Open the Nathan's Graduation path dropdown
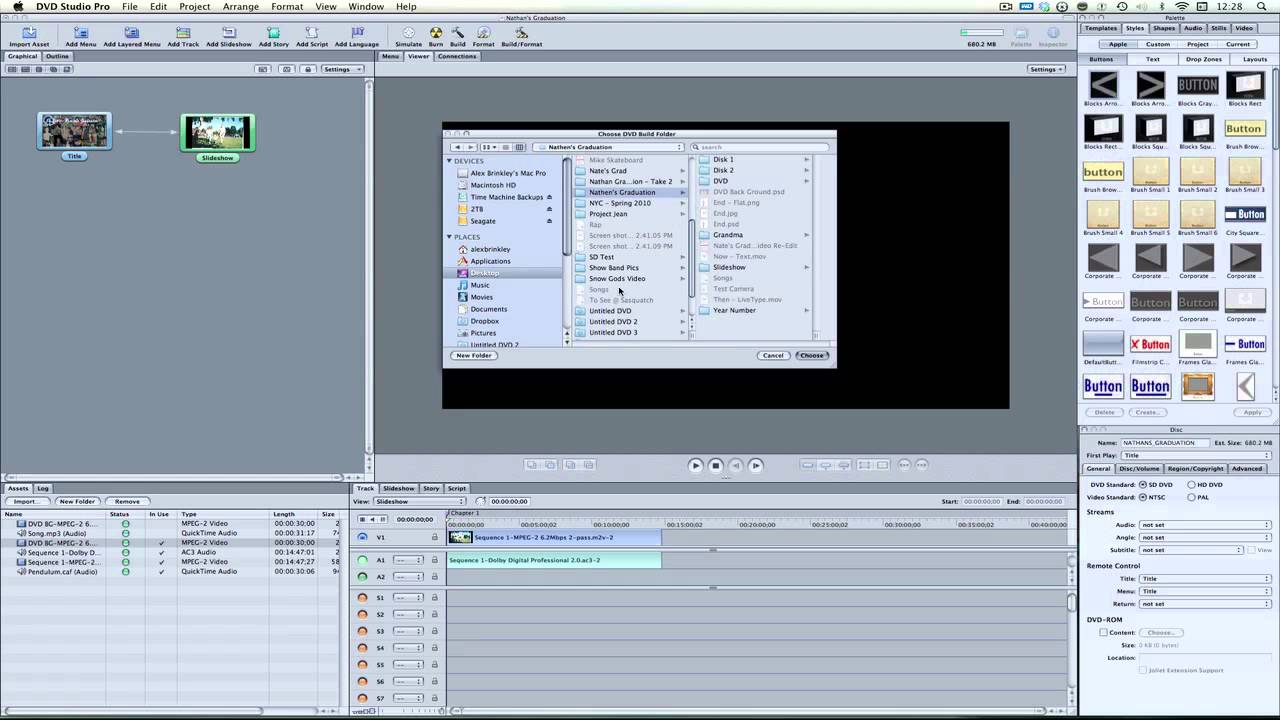Viewport: 1280px width, 720px height. [609, 147]
